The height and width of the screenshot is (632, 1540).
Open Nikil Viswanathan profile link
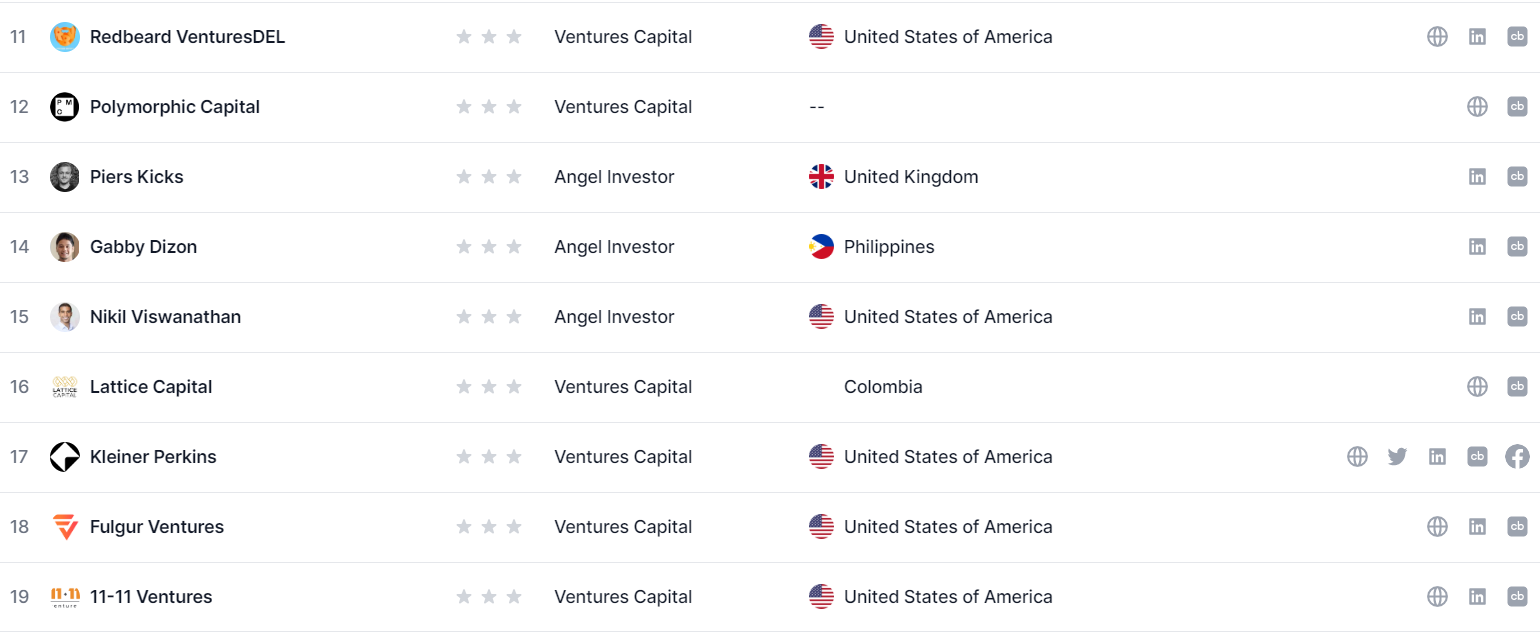[165, 317]
